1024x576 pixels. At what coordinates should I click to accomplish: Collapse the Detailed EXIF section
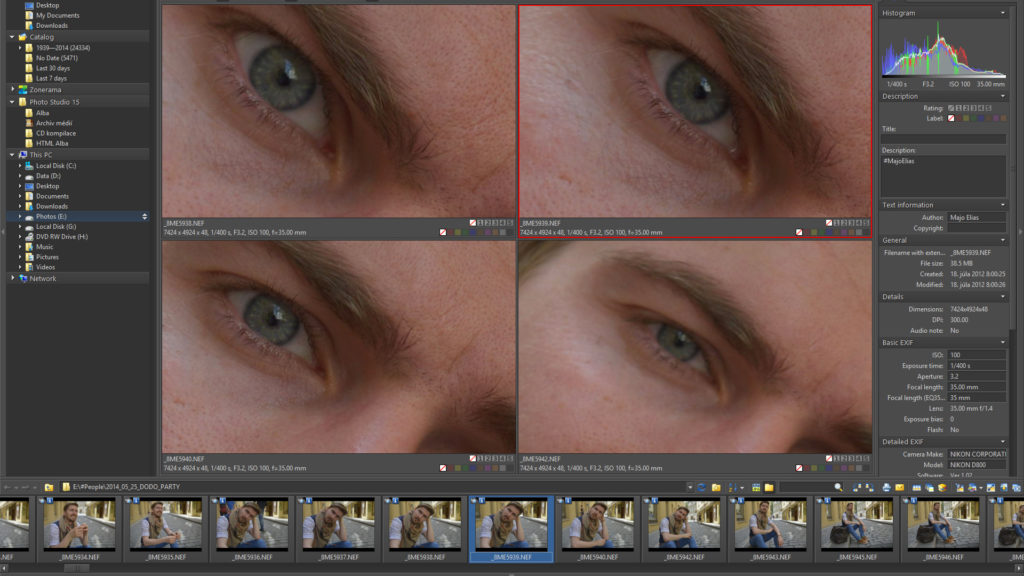tap(1002, 441)
